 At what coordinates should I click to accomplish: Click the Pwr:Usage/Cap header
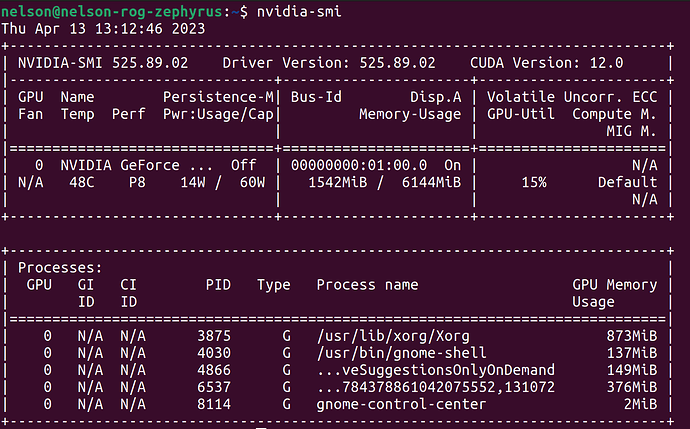click(x=218, y=114)
